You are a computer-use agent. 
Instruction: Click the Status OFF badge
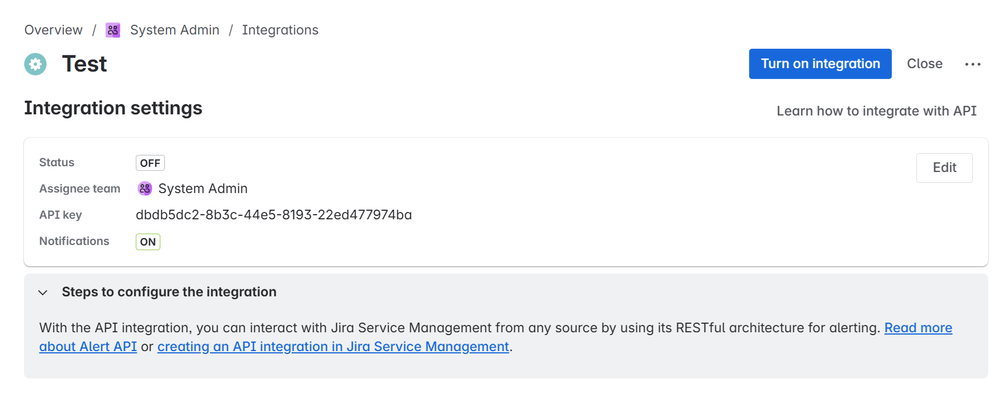(150, 162)
